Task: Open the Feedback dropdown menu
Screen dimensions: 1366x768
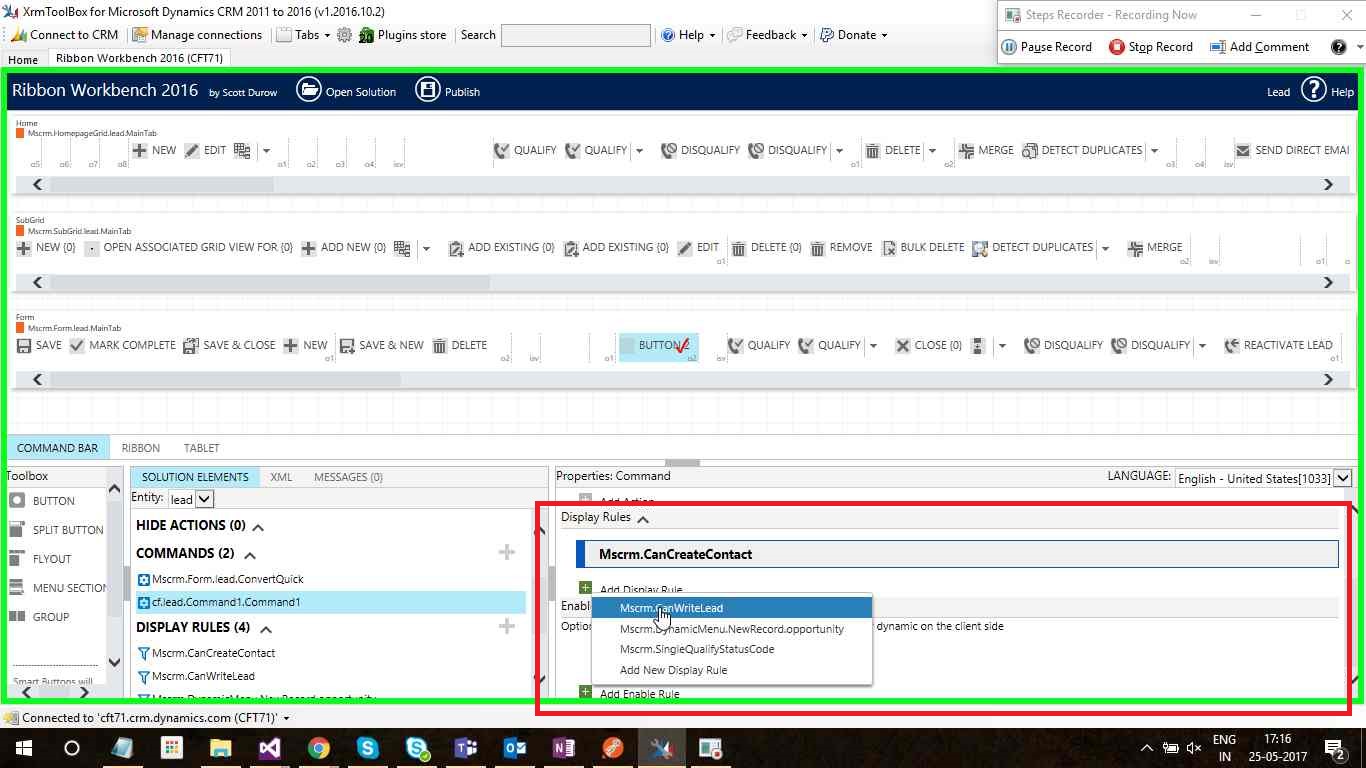Action: [768, 34]
